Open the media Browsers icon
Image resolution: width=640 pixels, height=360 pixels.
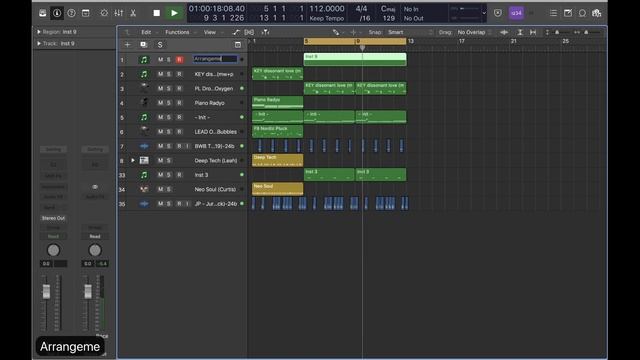597,13
